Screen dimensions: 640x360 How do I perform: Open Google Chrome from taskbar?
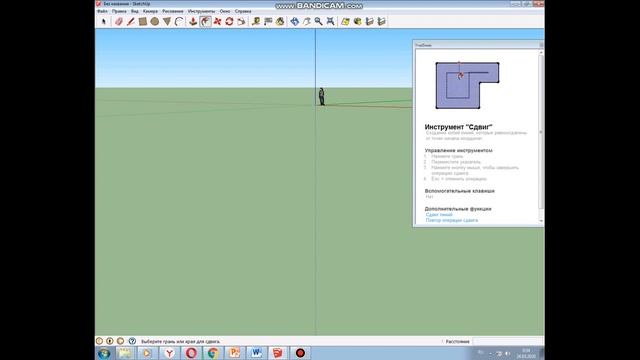213,353
